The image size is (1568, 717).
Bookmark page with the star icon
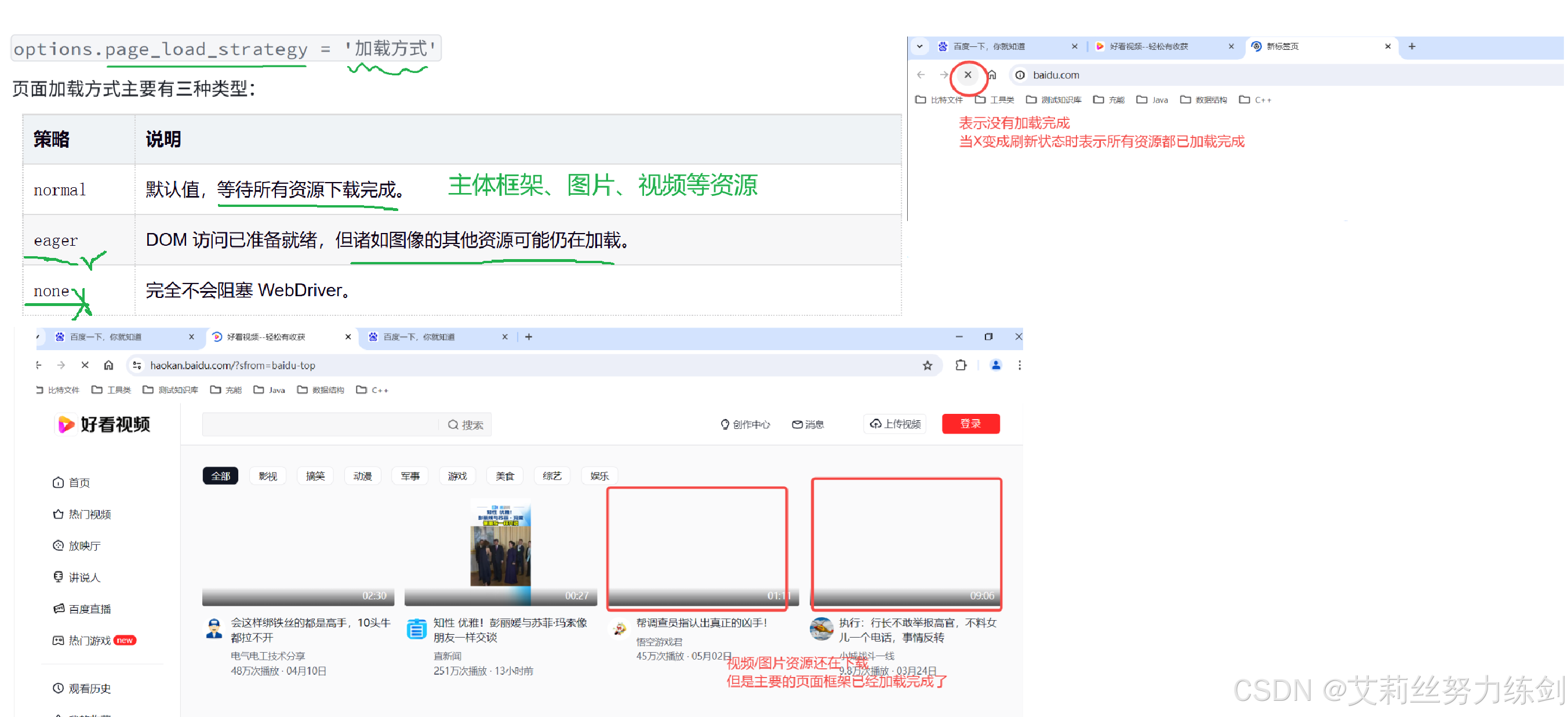pos(927,365)
